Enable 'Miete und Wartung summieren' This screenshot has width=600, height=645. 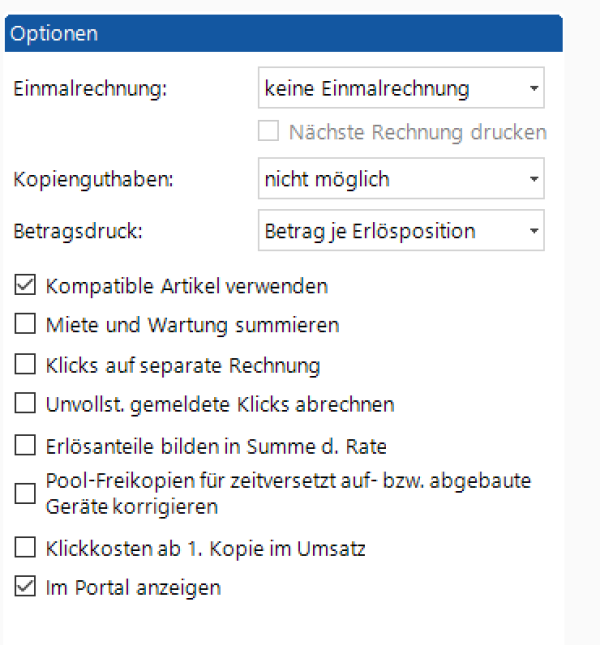[x=25, y=324]
